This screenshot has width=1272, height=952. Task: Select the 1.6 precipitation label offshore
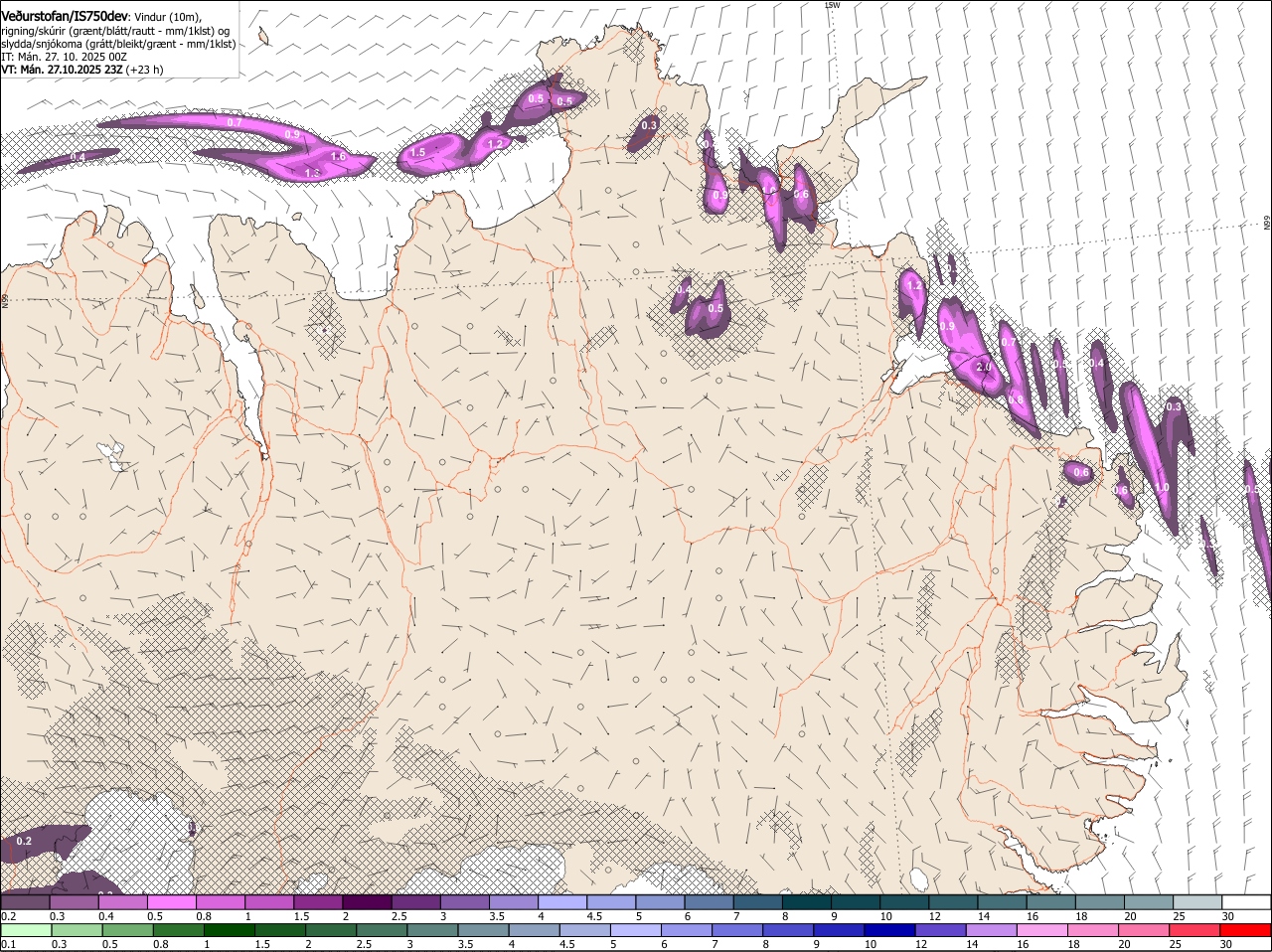click(x=338, y=156)
